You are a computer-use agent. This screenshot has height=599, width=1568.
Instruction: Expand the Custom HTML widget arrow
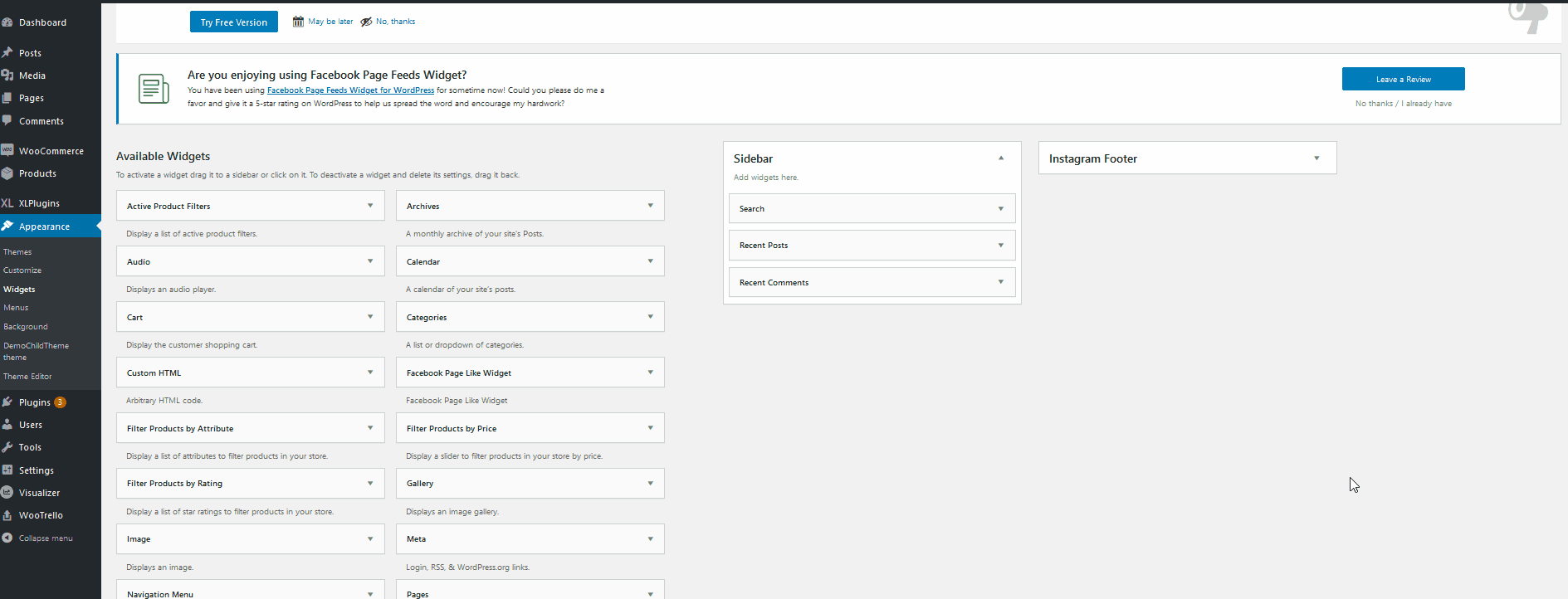(x=370, y=373)
